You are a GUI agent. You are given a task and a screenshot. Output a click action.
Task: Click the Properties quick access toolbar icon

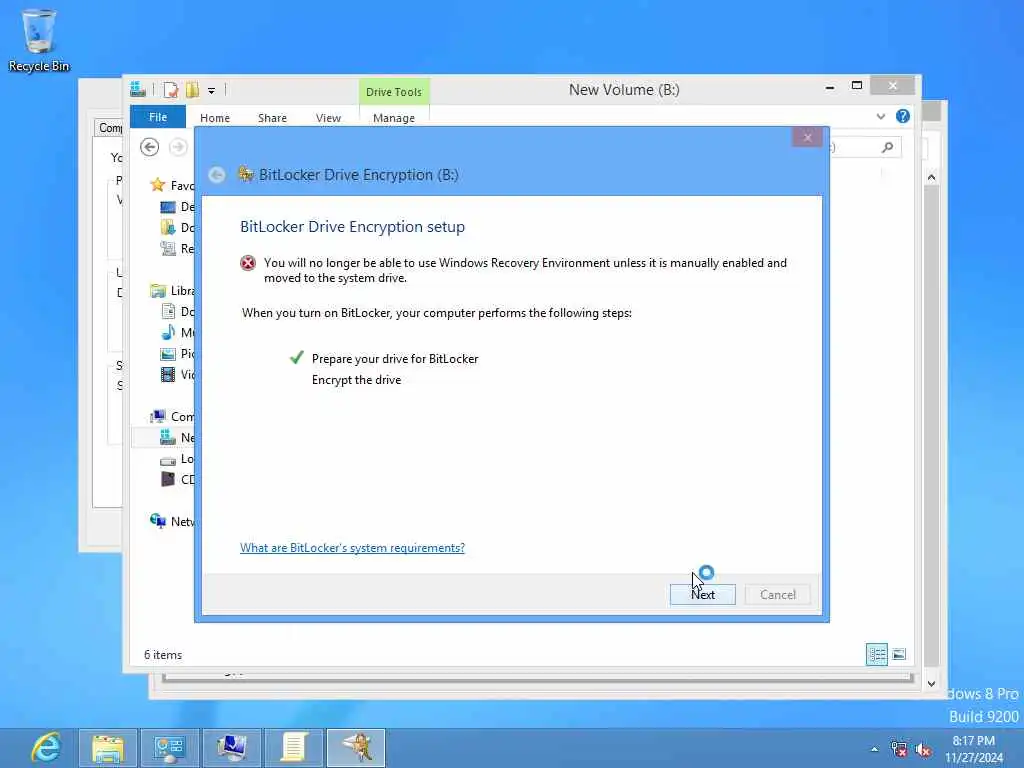point(170,89)
